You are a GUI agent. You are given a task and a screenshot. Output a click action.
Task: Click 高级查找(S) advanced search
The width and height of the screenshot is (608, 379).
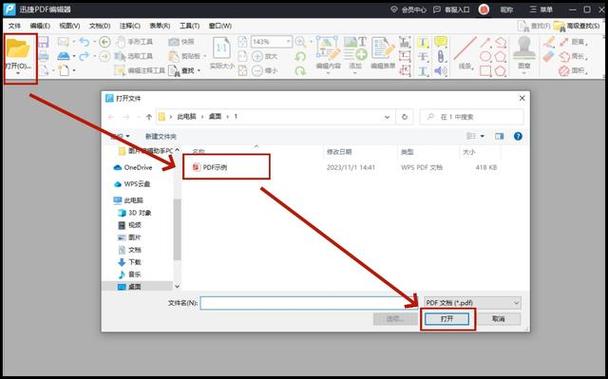click(576, 26)
